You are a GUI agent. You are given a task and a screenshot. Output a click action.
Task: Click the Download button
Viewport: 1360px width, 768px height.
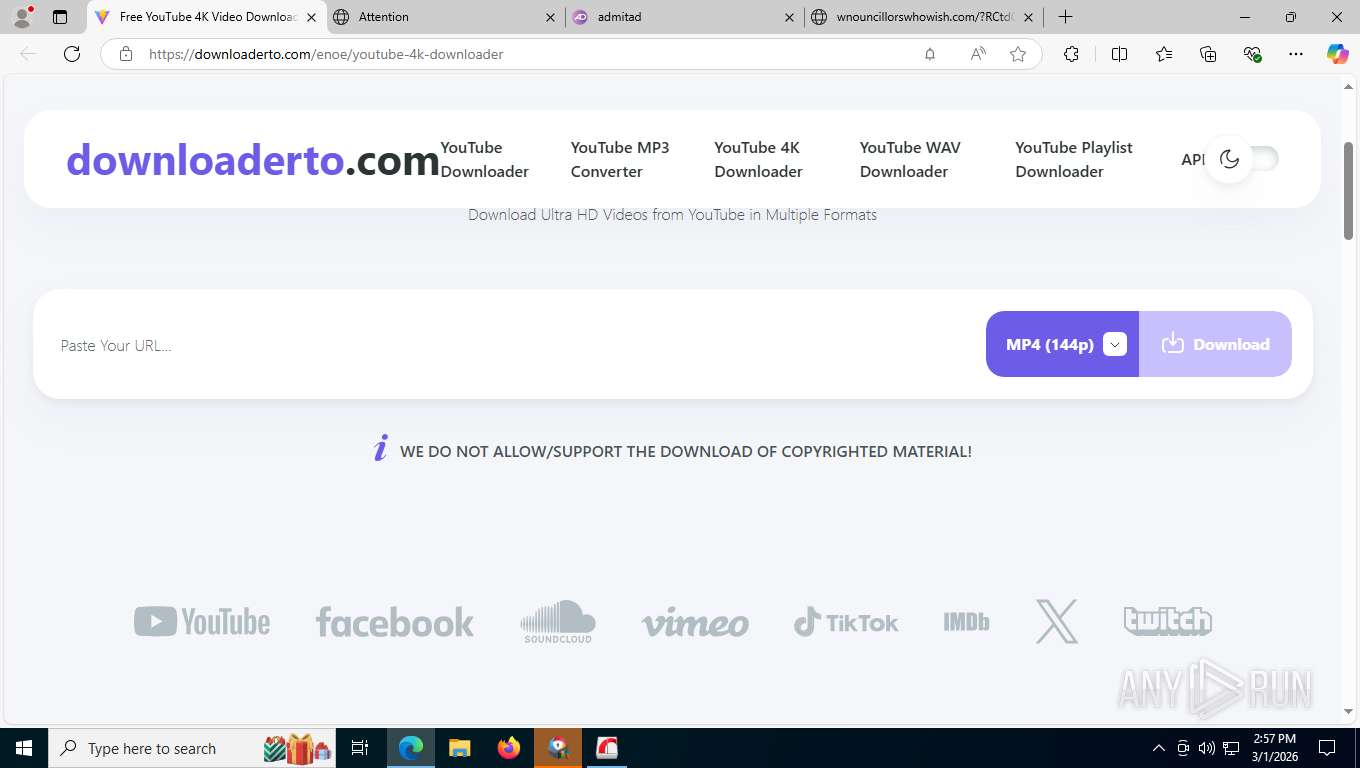[1215, 344]
